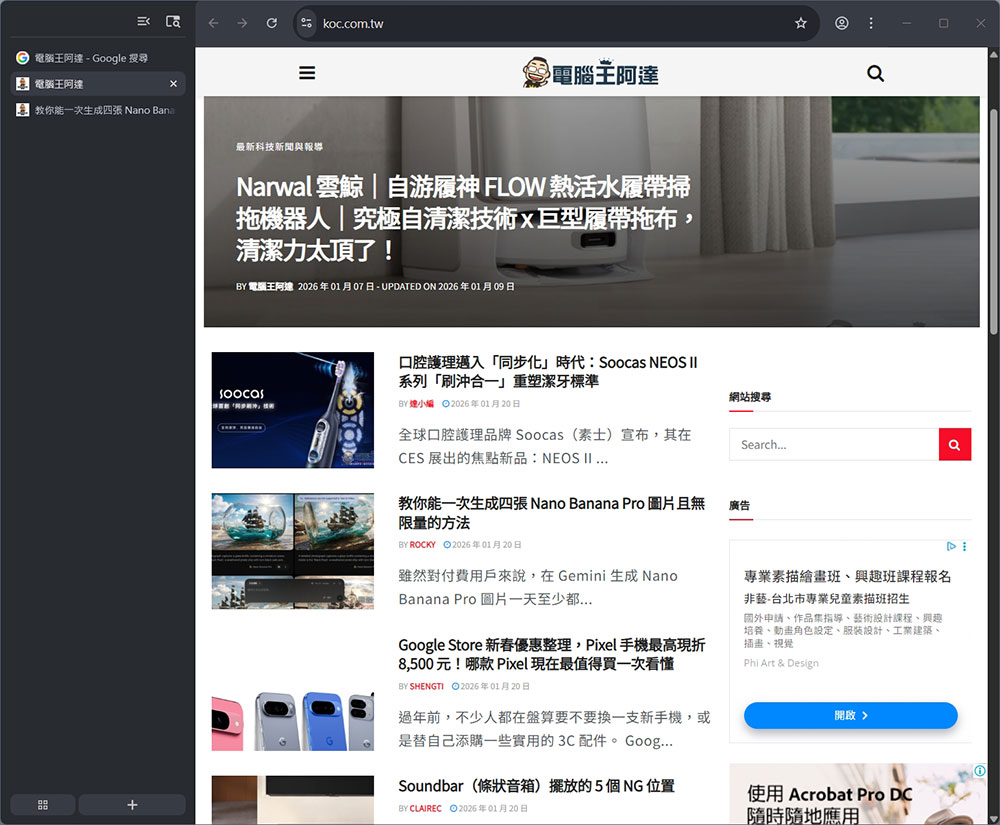Click the site header search magnifier
The height and width of the screenshot is (825, 1000).
(876, 73)
